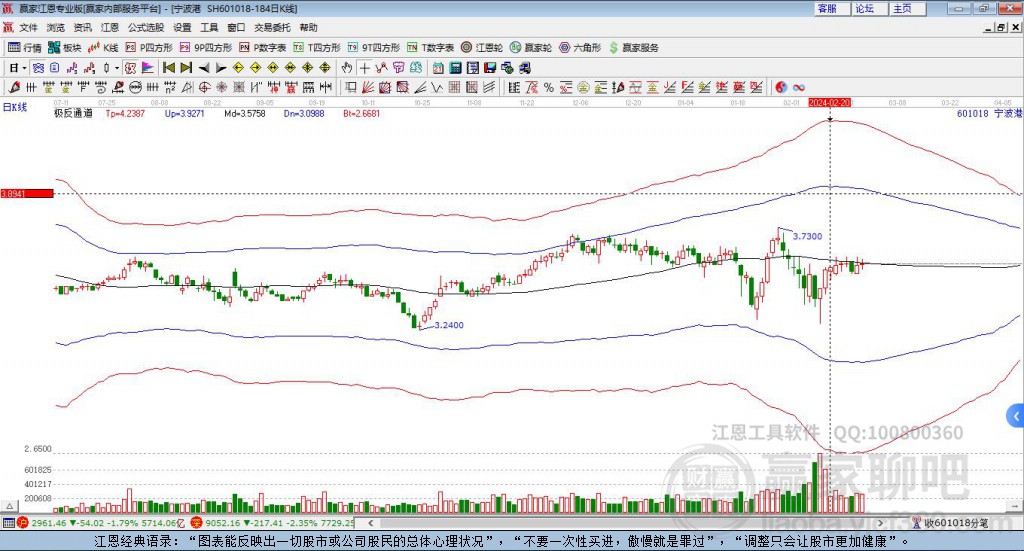This screenshot has width=1024, height=551.
Task: Open the 文件 menu
Action: [28, 27]
